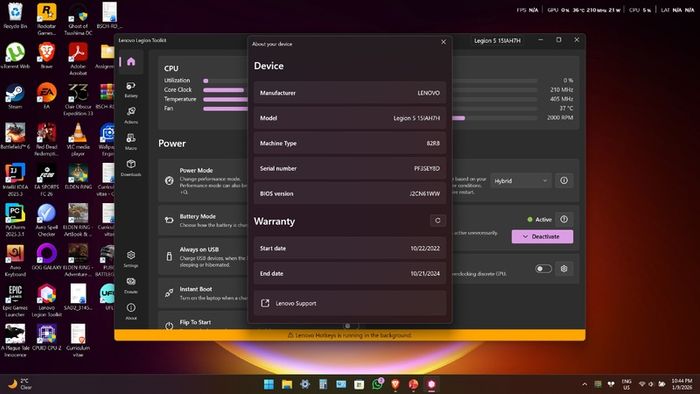Screen dimensions: 700x394
Task: Click the Legion 5 15IAH7H device name in the title bar
Action: click(497, 41)
